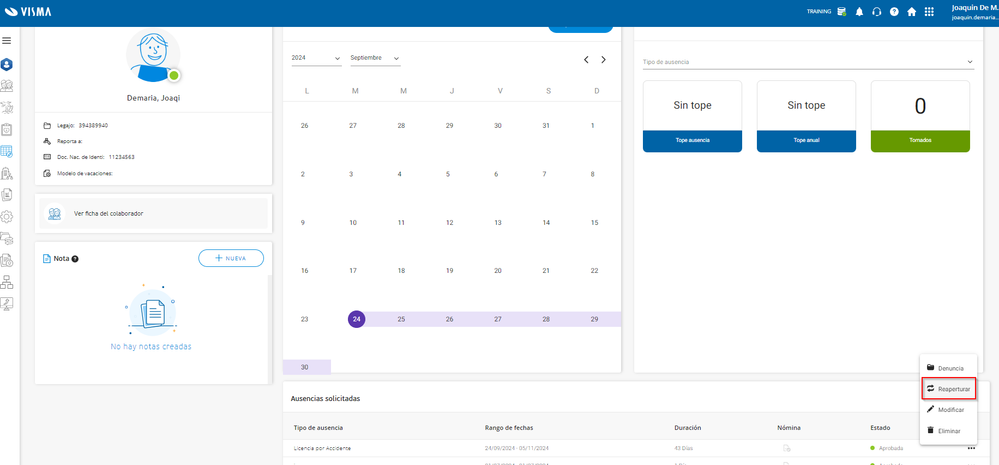Open the hamburger menu in the sidebar

tap(7, 41)
